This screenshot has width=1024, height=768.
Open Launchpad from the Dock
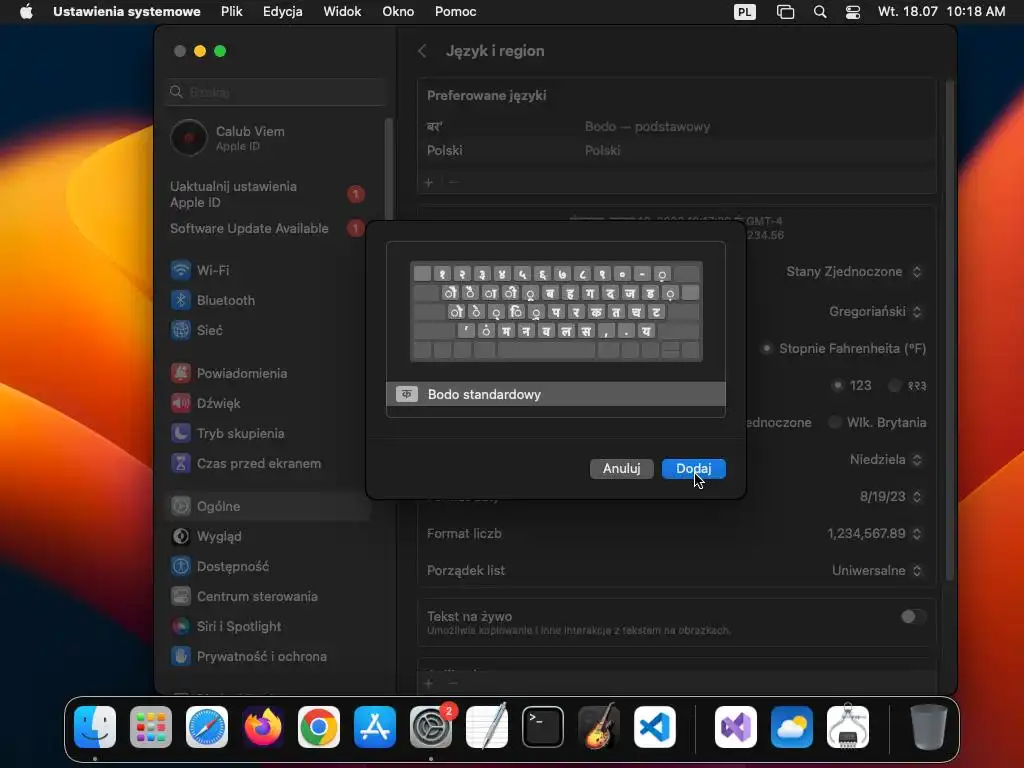pos(151,727)
